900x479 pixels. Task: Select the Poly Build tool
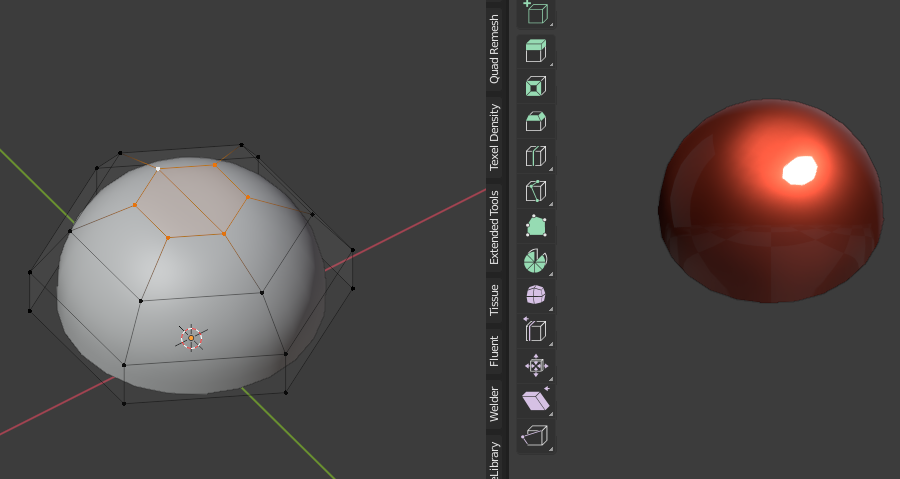click(x=536, y=226)
